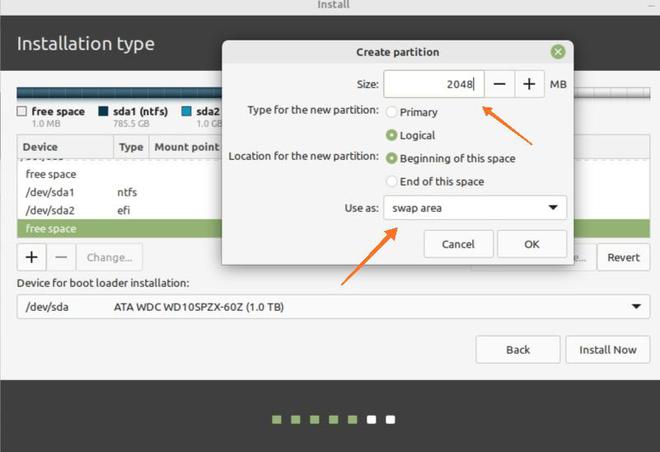The image size is (660, 452).
Task: Select the /dev/sda1 ntfs row
Action: [x=120, y=192]
